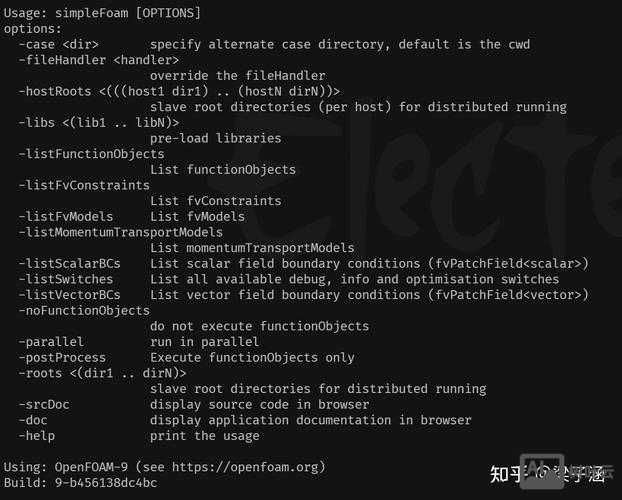Click the -listFunctionObjects option
The width and height of the screenshot is (622, 500).
point(91,154)
